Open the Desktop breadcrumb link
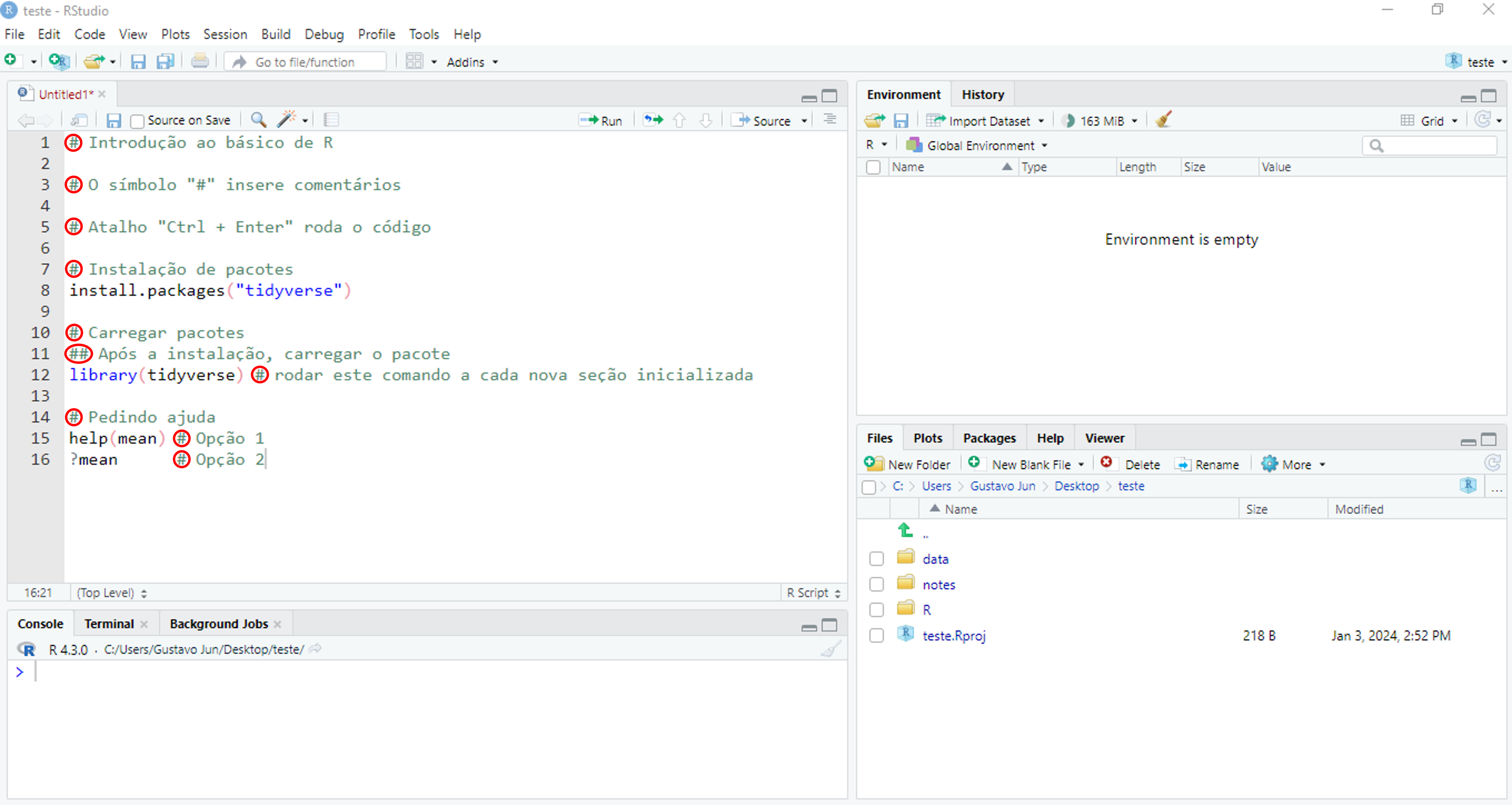Image resolution: width=1512 pixels, height=805 pixels. (1077, 486)
